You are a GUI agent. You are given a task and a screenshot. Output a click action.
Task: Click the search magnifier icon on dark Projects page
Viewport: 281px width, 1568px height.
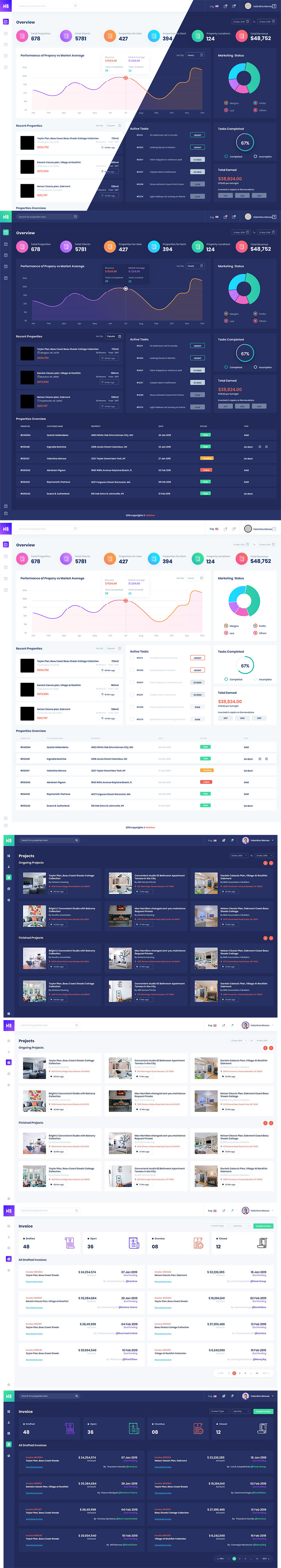pyautogui.click(x=76, y=840)
